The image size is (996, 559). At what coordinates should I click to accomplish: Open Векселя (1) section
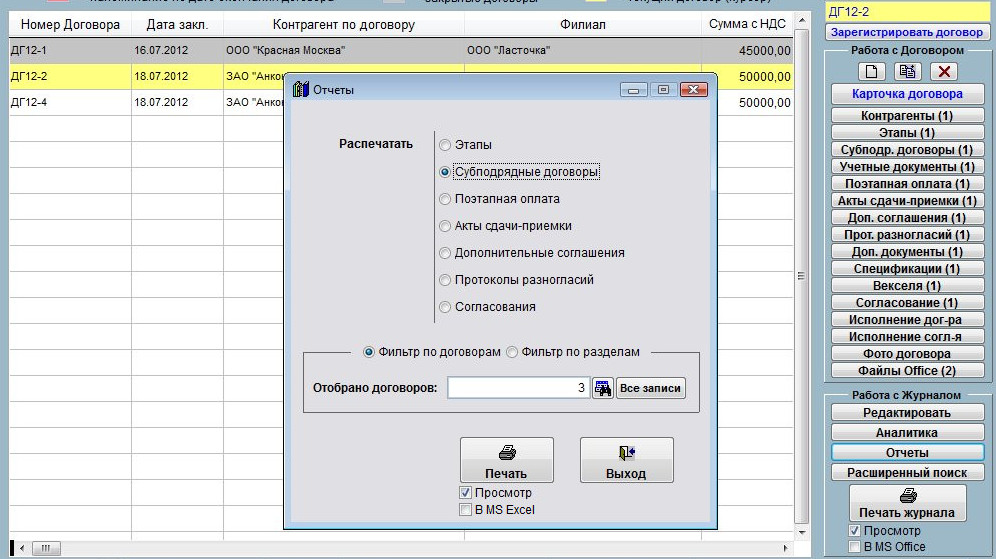click(x=907, y=286)
